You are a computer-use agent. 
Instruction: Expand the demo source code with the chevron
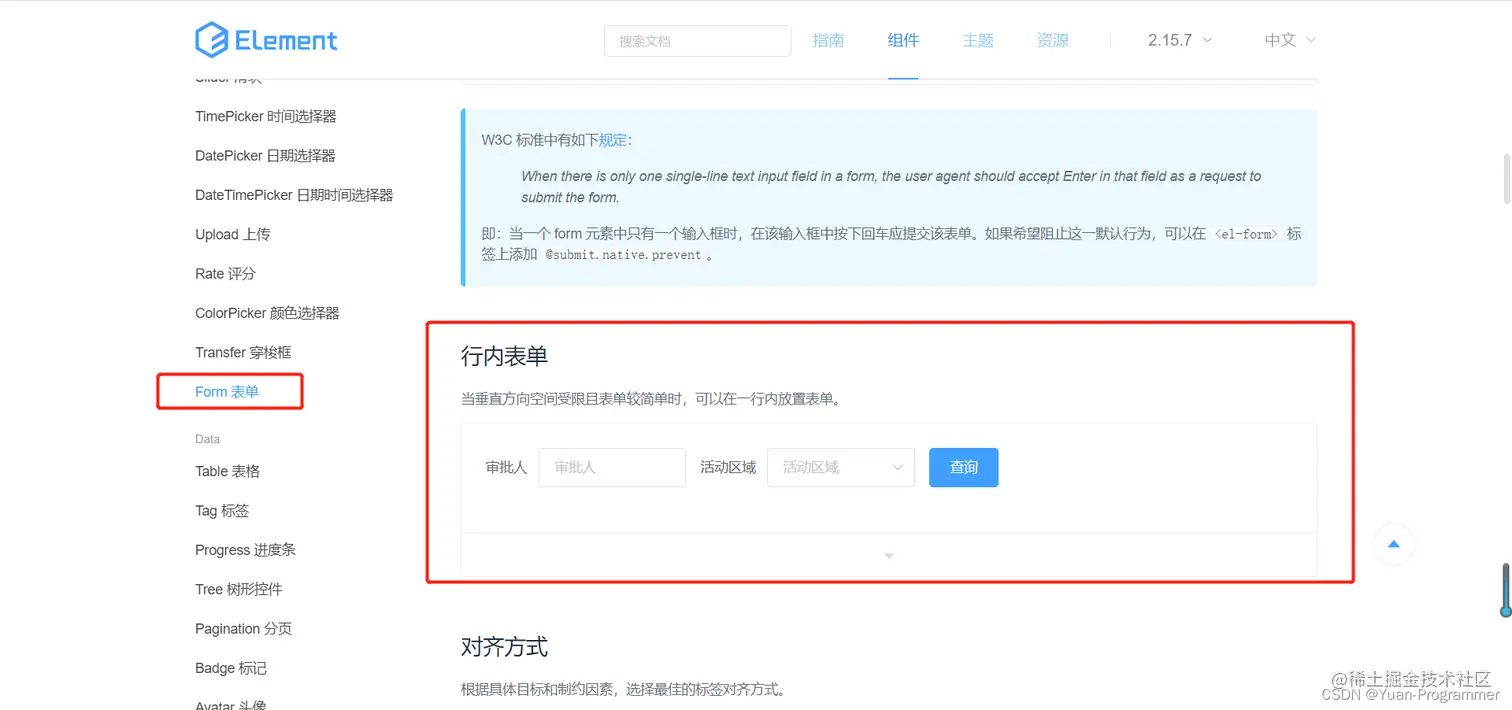point(888,555)
